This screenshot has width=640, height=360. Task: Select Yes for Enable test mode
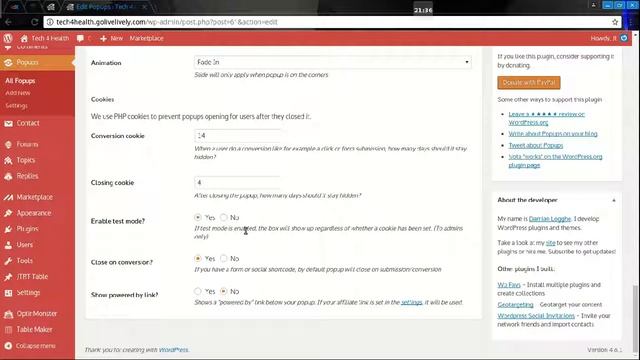tap(198, 217)
